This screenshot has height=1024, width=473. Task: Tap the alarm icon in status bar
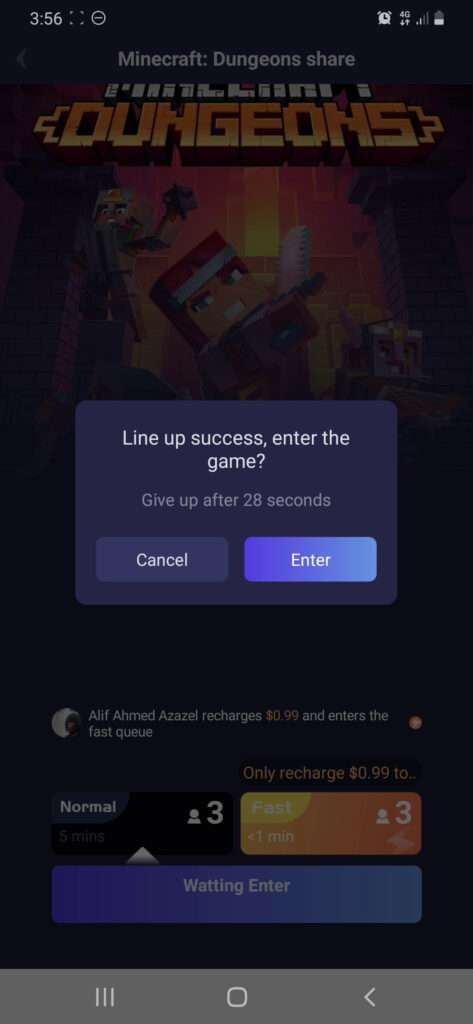(384, 19)
